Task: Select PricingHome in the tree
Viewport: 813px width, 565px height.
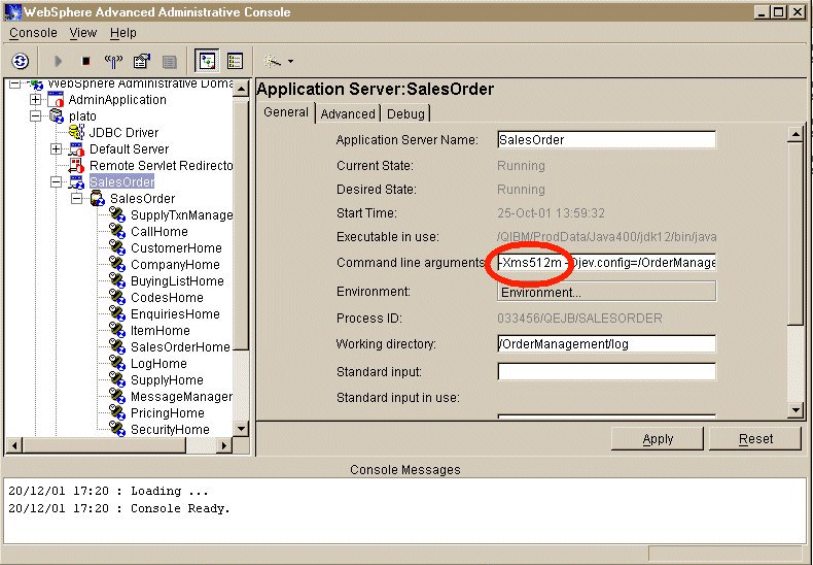Action: pyautogui.click(x=167, y=413)
